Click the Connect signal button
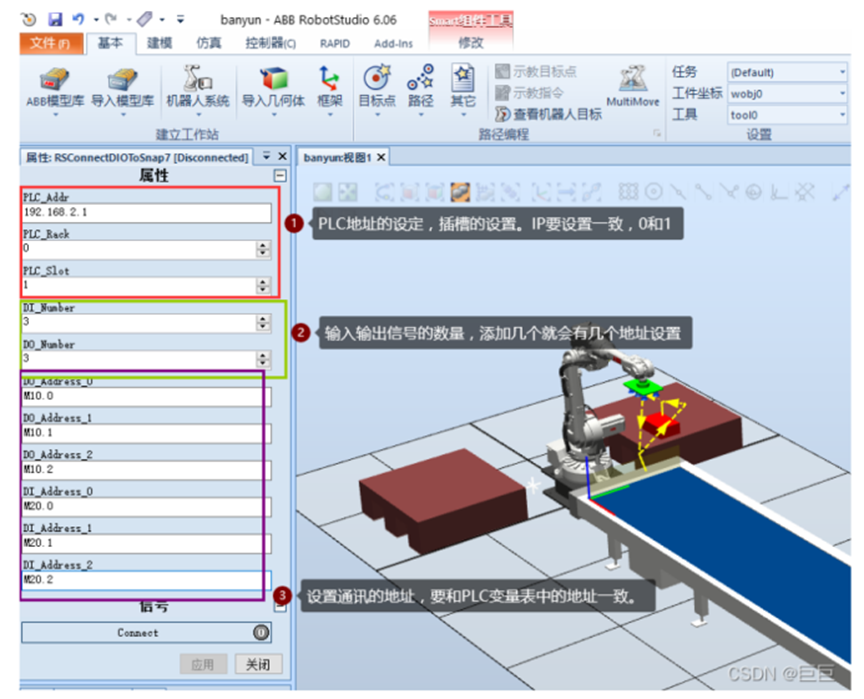This screenshot has height=699, width=864. (x=146, y=632)
